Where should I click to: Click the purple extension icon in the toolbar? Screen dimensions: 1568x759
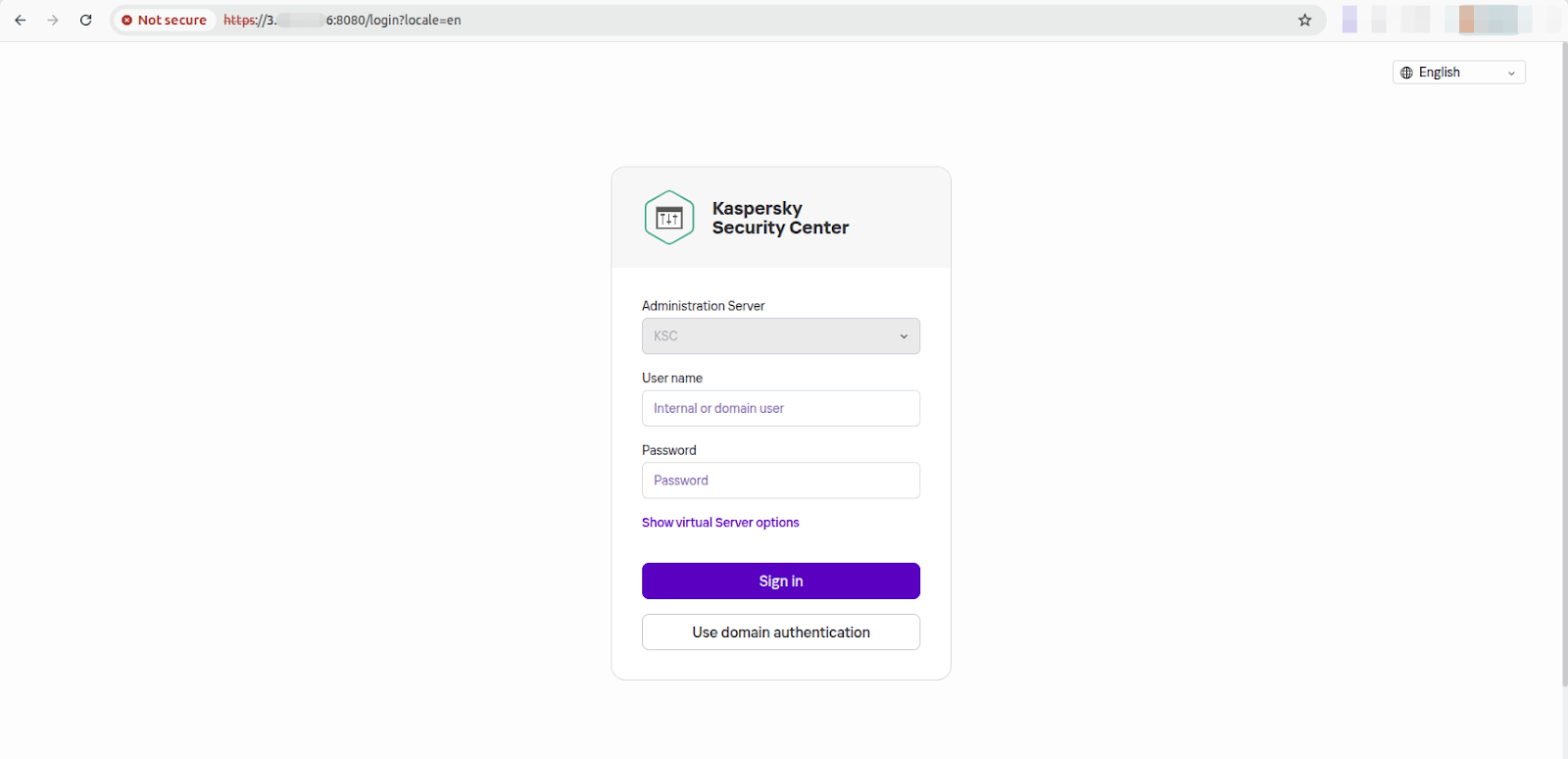pyautogui.click(x=1349, y=20)
